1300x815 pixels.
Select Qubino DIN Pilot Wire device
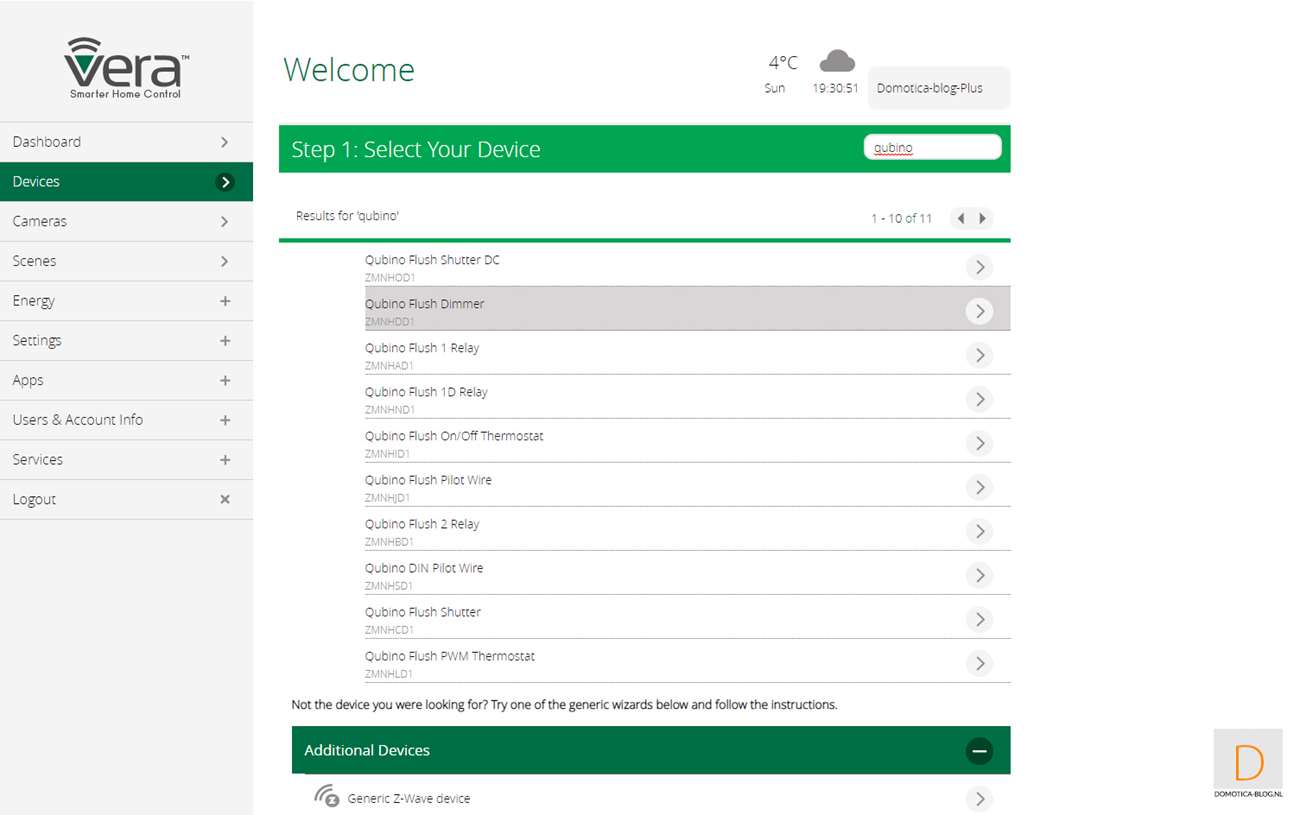click(687, 573)
